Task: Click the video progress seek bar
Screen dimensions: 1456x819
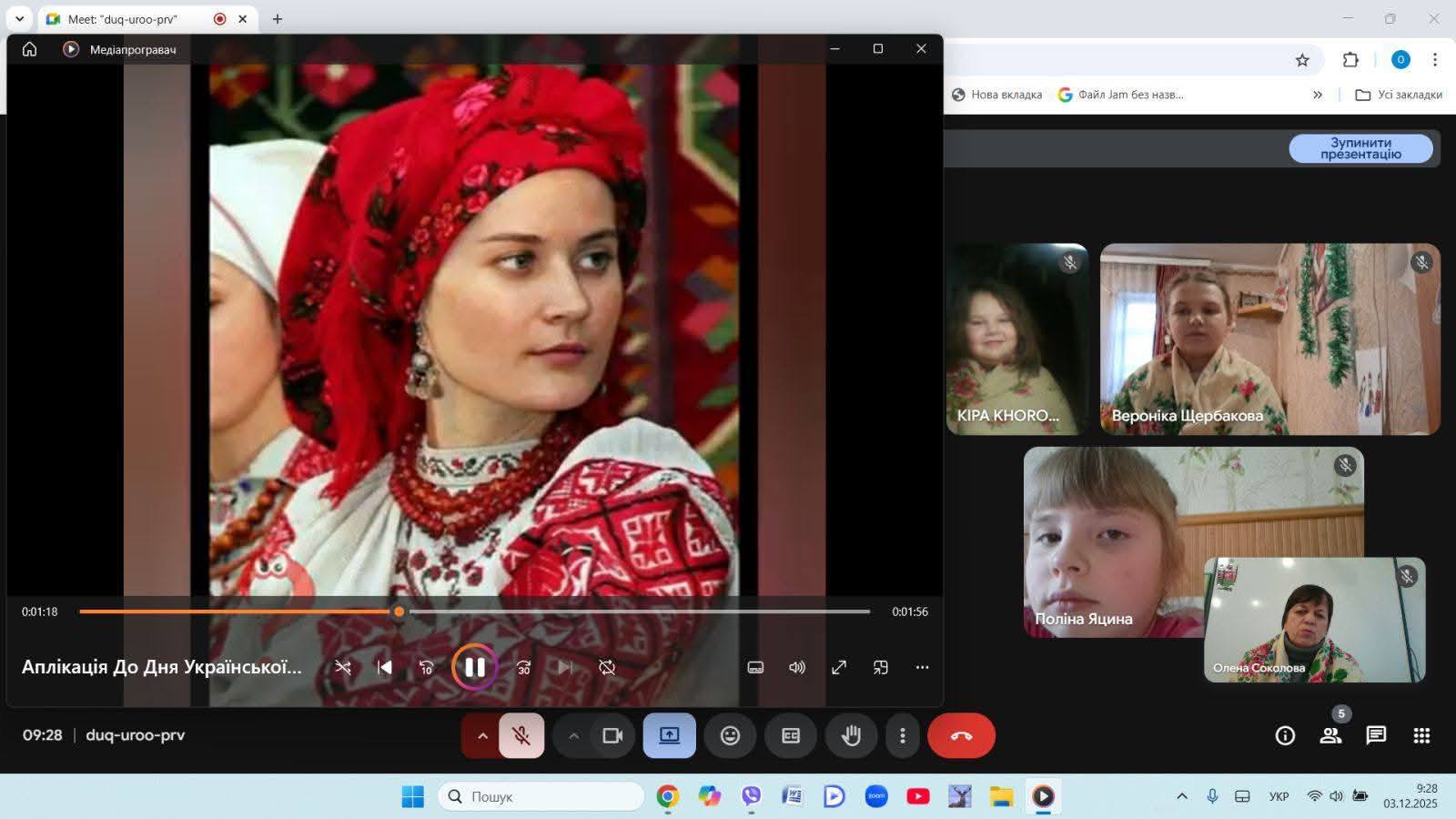Action: [637, 612]
